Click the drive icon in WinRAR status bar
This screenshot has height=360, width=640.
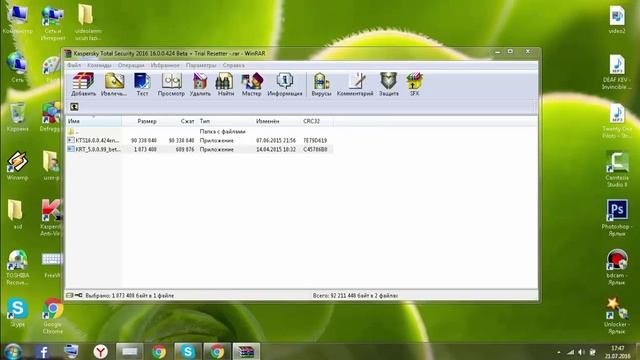(x=70, y=295)
